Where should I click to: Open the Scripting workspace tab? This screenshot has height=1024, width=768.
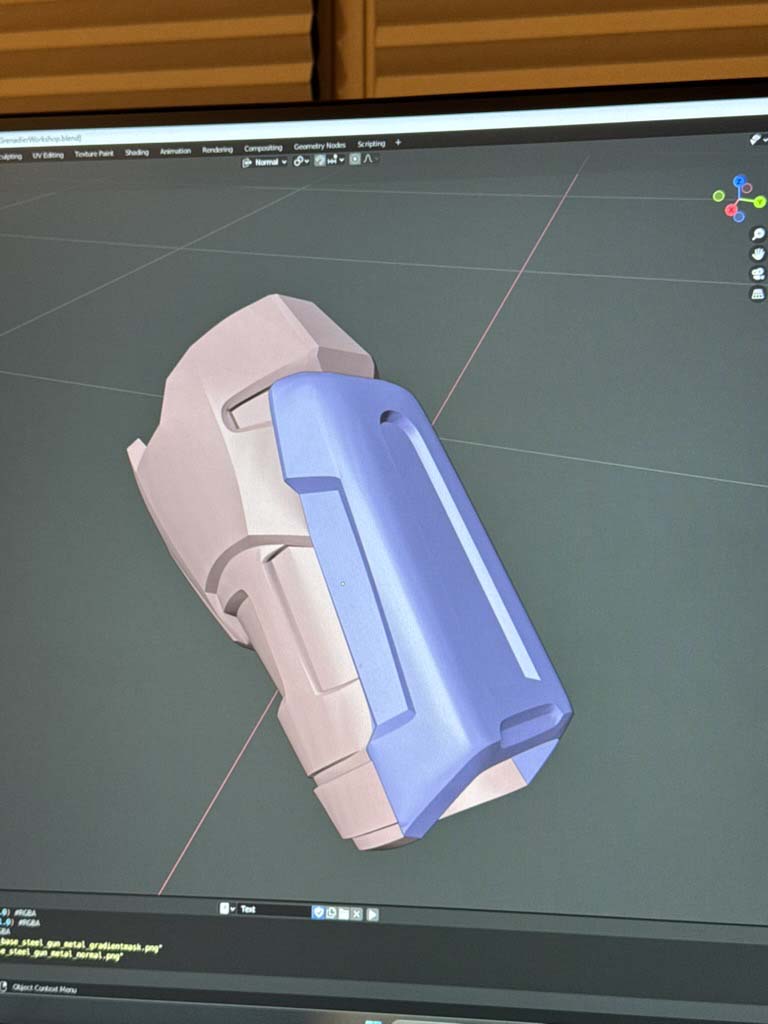click(x=371, y=144)
